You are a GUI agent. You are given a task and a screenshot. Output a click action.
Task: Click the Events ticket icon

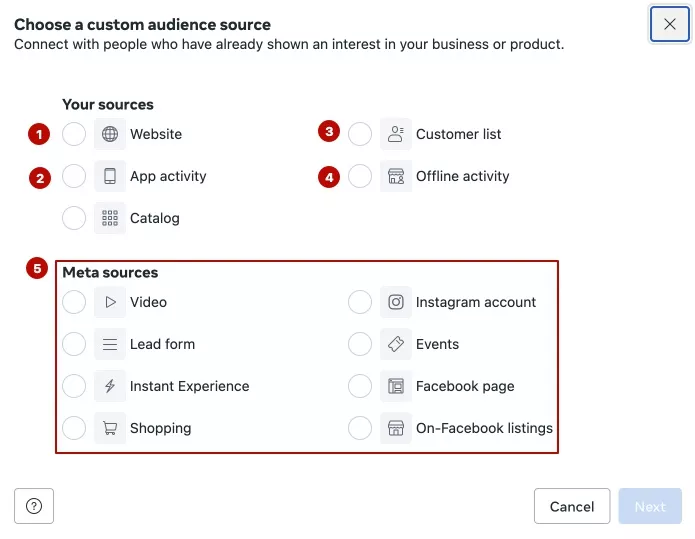point(396,344)
